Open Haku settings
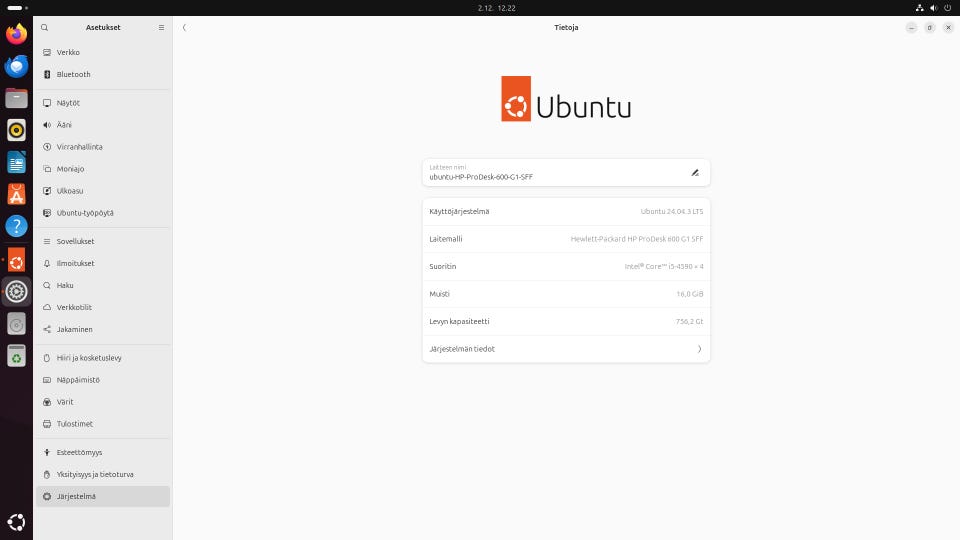The image size is (960, 540). tap(103, 285)
